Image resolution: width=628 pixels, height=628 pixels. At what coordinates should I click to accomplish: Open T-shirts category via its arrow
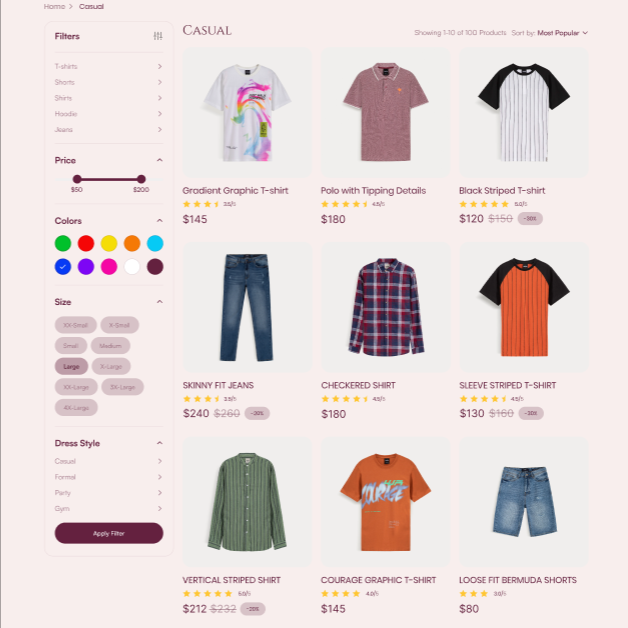pyautogui.click(x=160, y=66)
